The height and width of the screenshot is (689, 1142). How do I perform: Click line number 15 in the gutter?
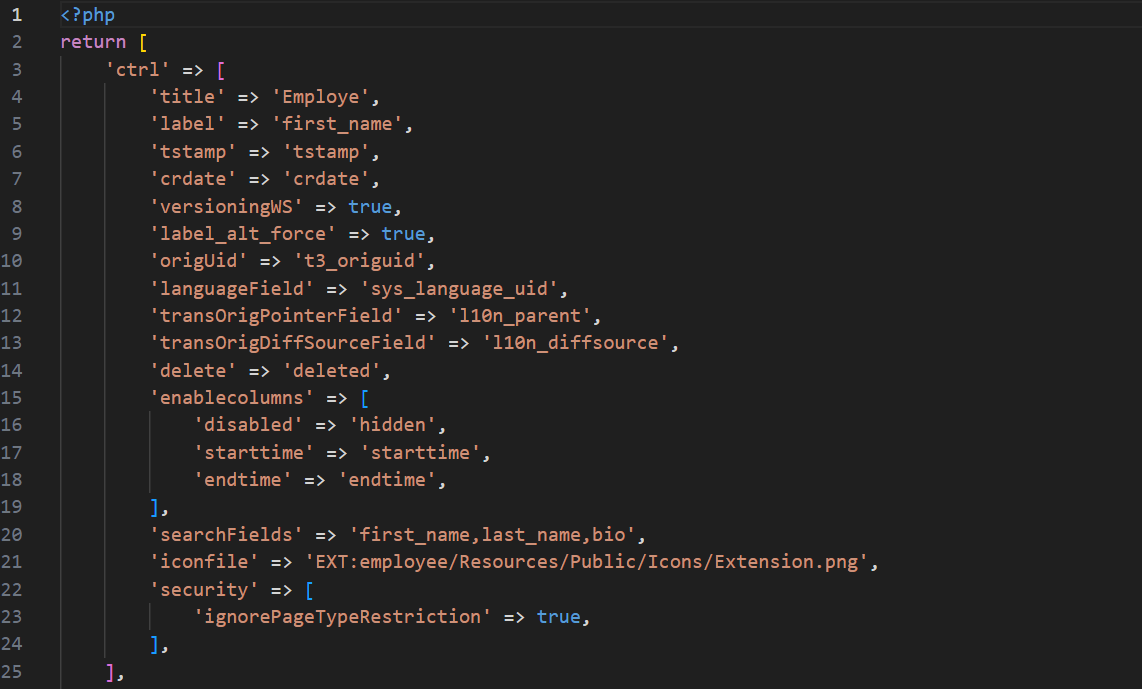[17, 398]
